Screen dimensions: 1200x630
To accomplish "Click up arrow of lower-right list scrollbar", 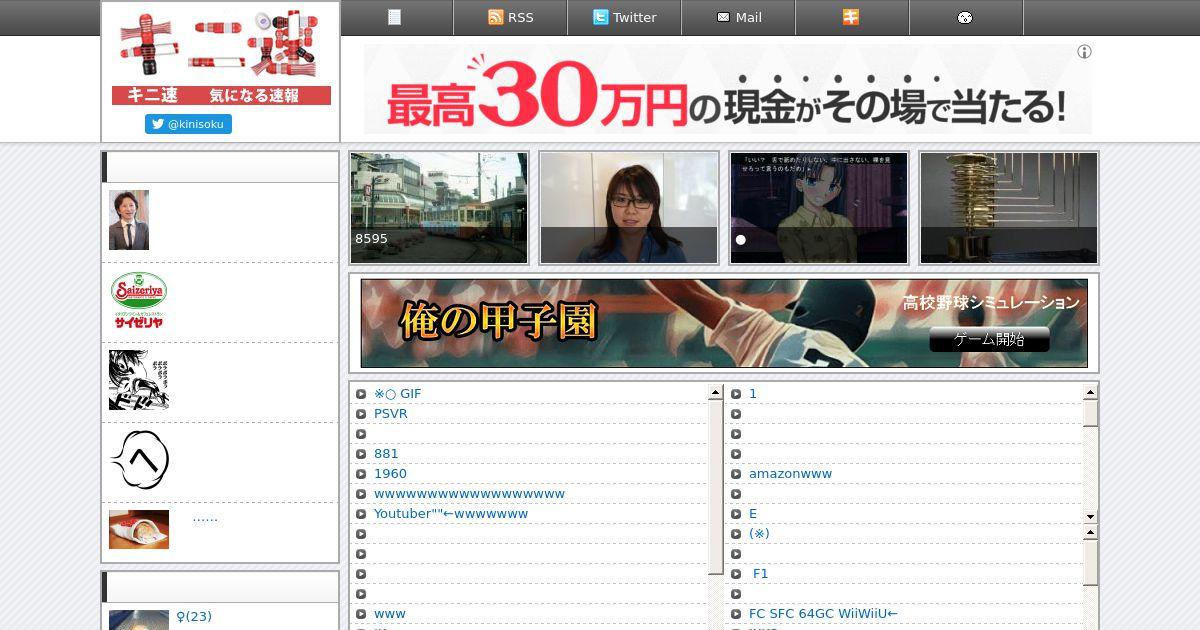I will [1090, 533].
